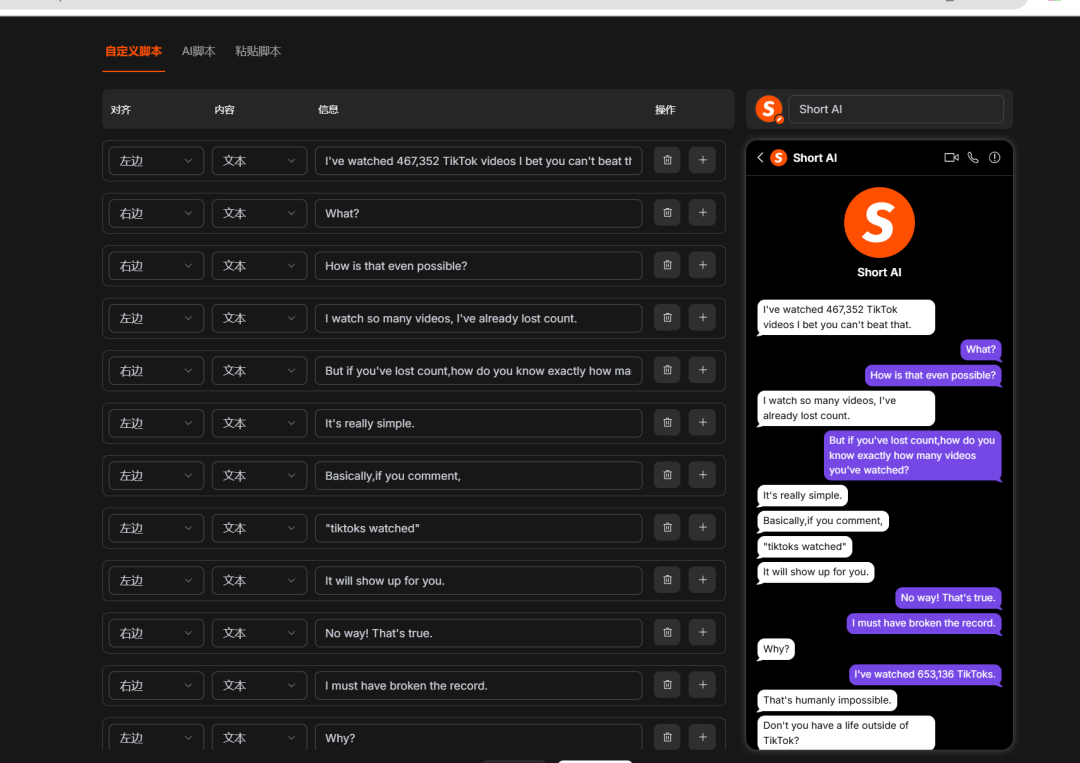Click the large Short AI profile avatar
The width and height of the screenshot is (1080, 763).
tap(879, 222)
